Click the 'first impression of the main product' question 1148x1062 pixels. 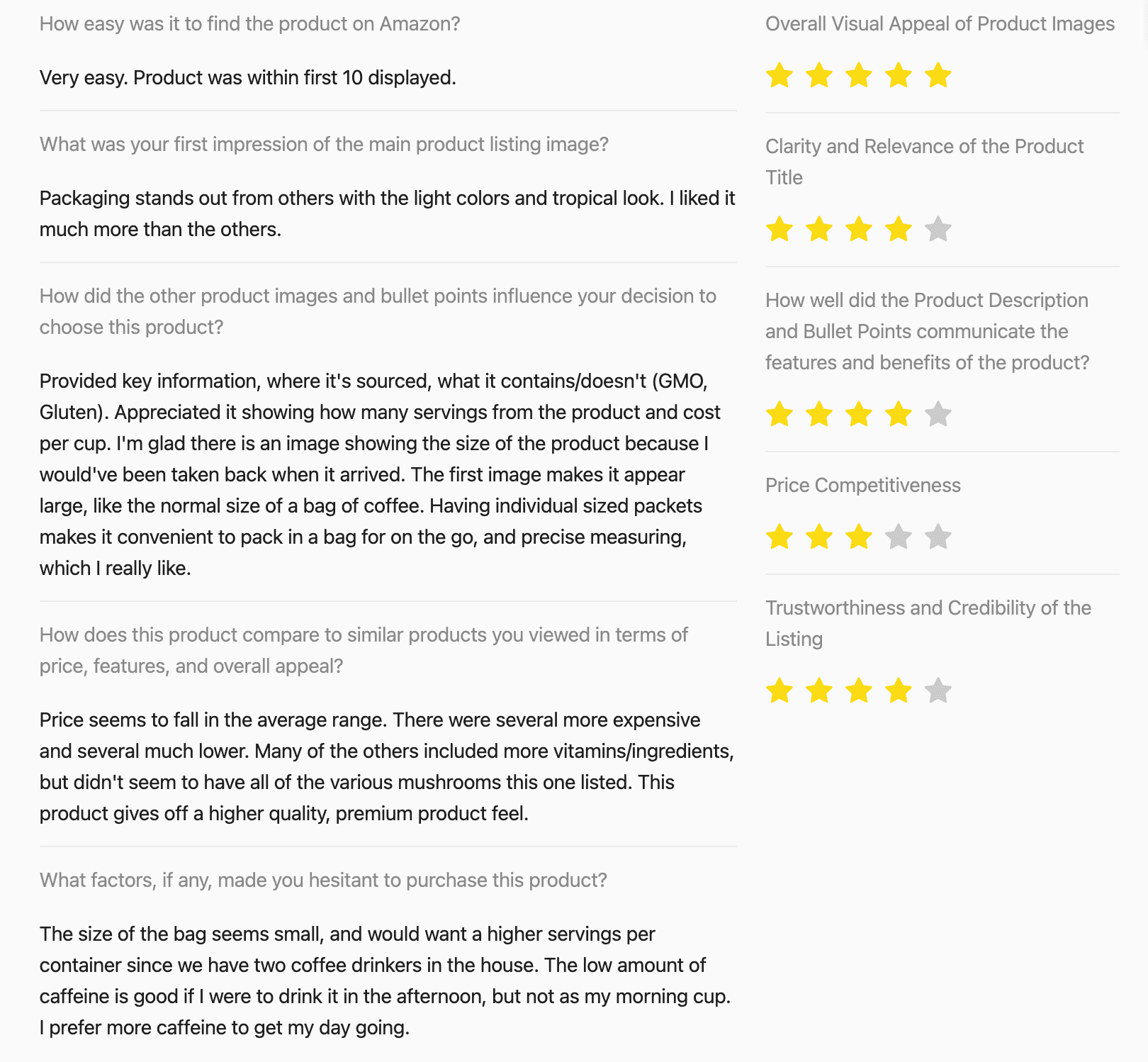coord(325,145)
